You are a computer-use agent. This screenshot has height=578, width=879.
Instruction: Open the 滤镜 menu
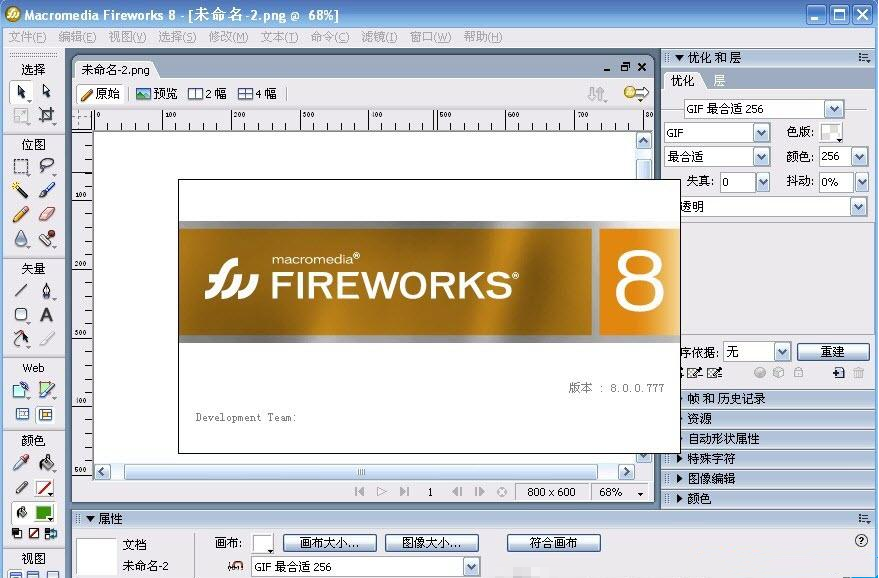point(379,37)
